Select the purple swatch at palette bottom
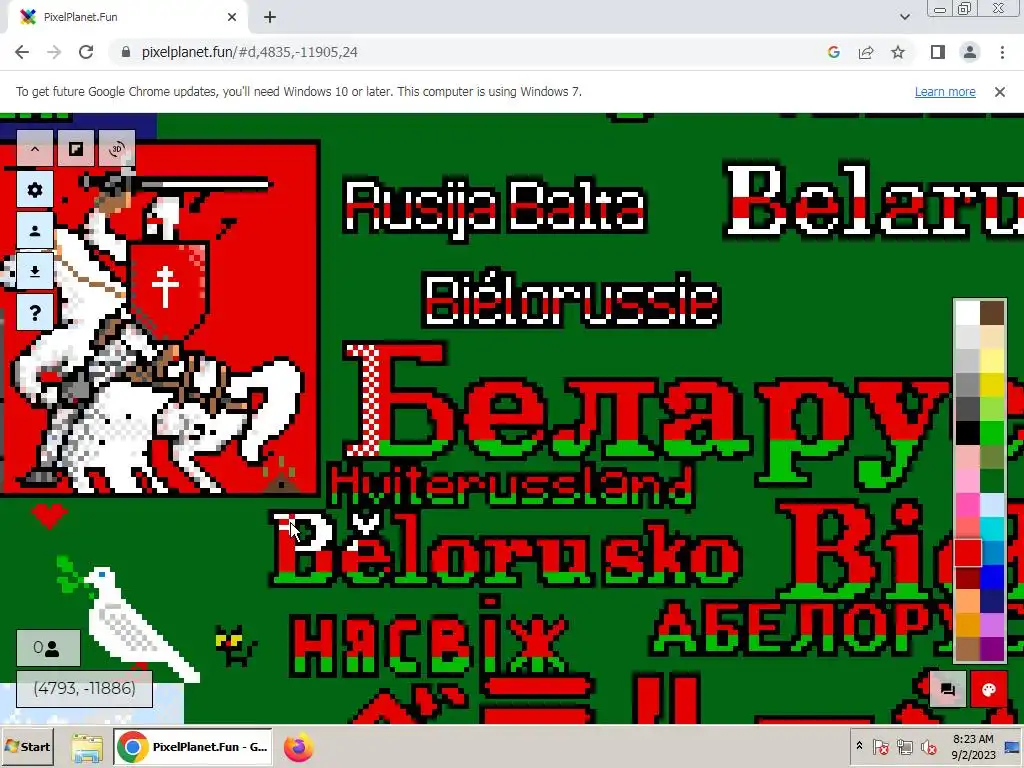The height and width of the screenshot is (768, 1024). (x=993, y=649)
